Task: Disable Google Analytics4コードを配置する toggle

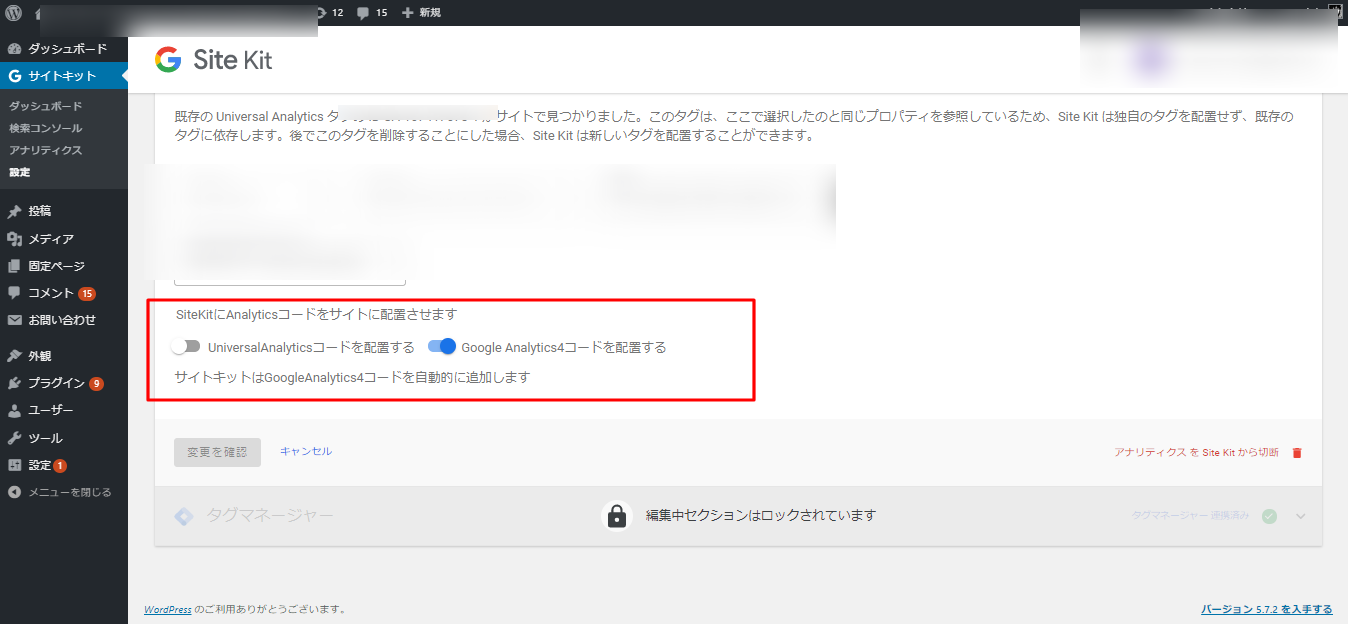Action: coord(442,347)
